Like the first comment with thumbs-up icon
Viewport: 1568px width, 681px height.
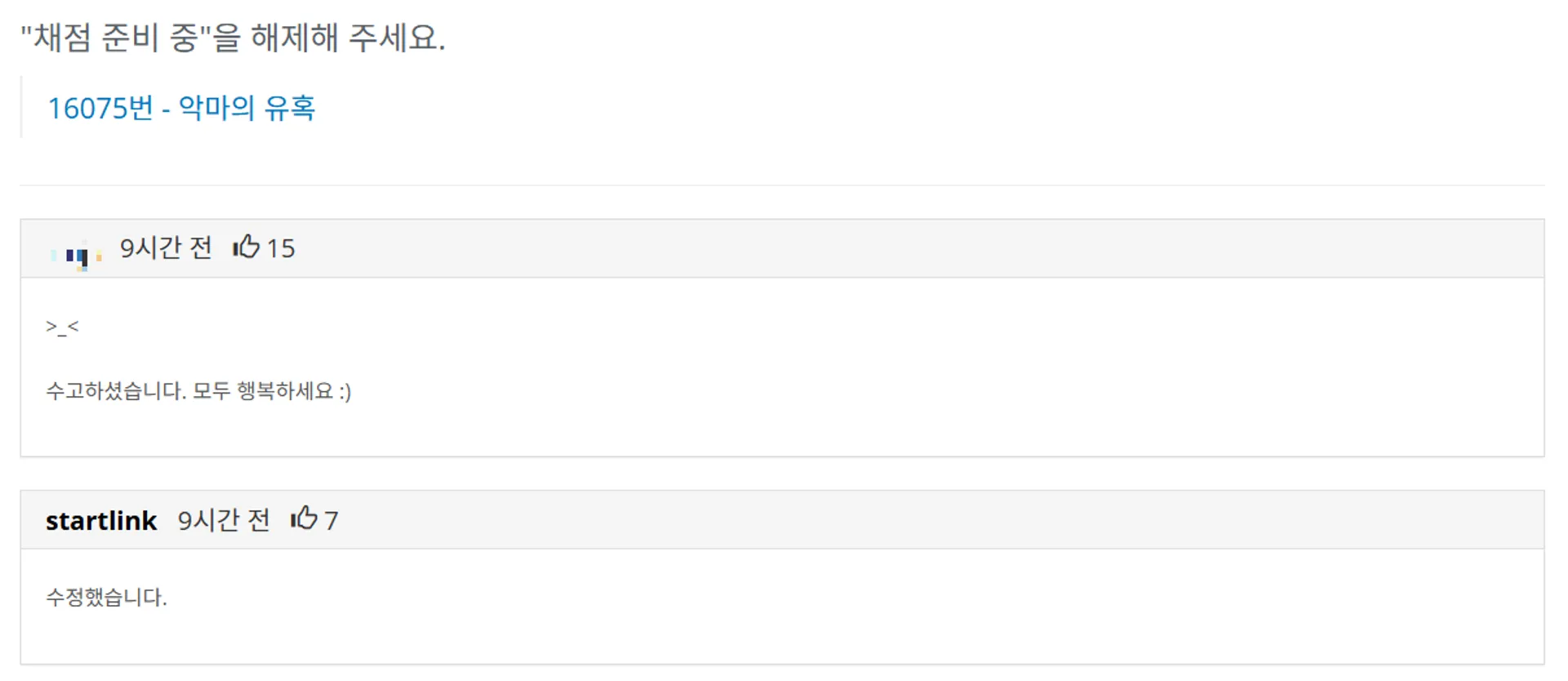coord(246,247)
